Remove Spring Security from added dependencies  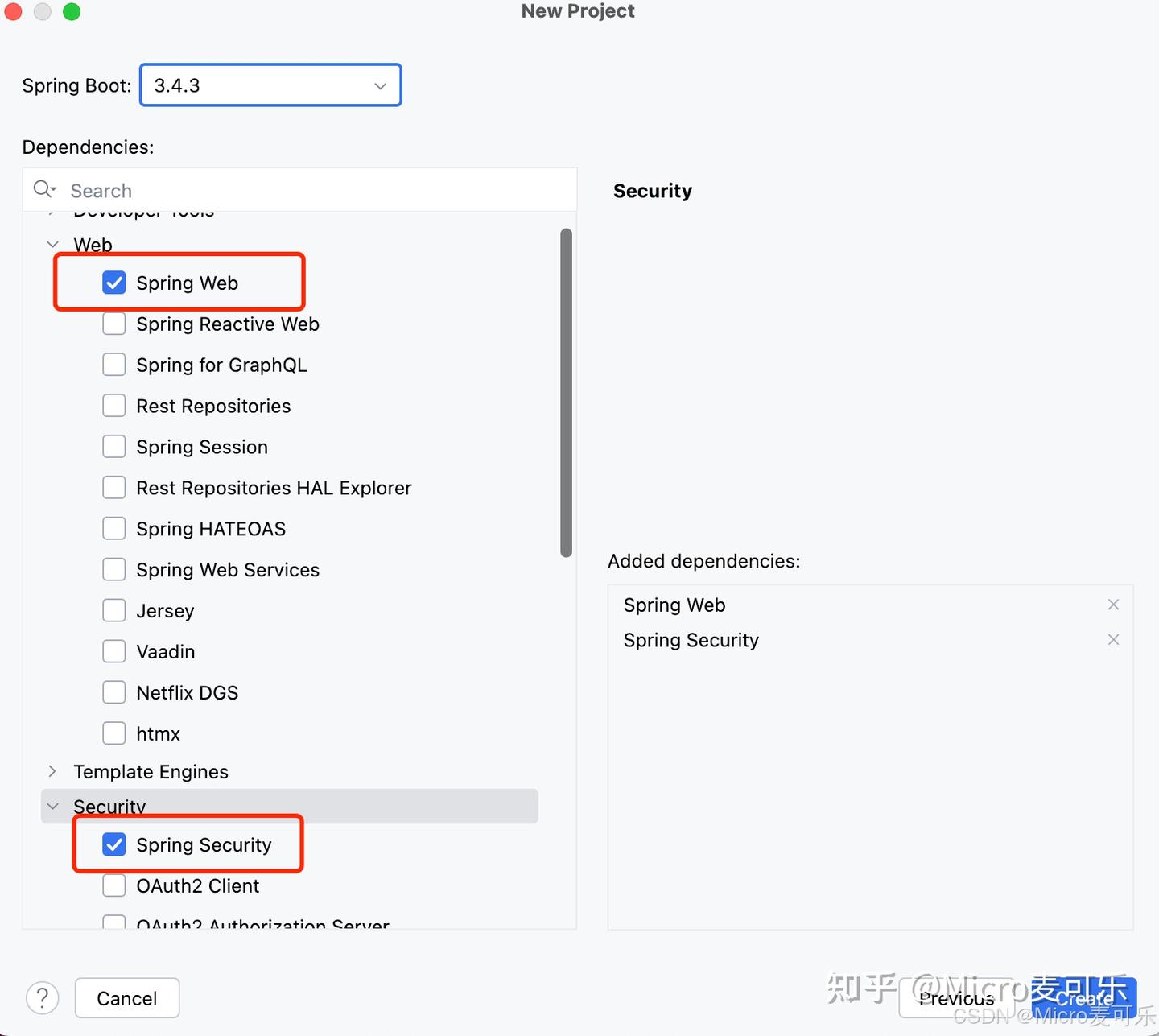1113,640
